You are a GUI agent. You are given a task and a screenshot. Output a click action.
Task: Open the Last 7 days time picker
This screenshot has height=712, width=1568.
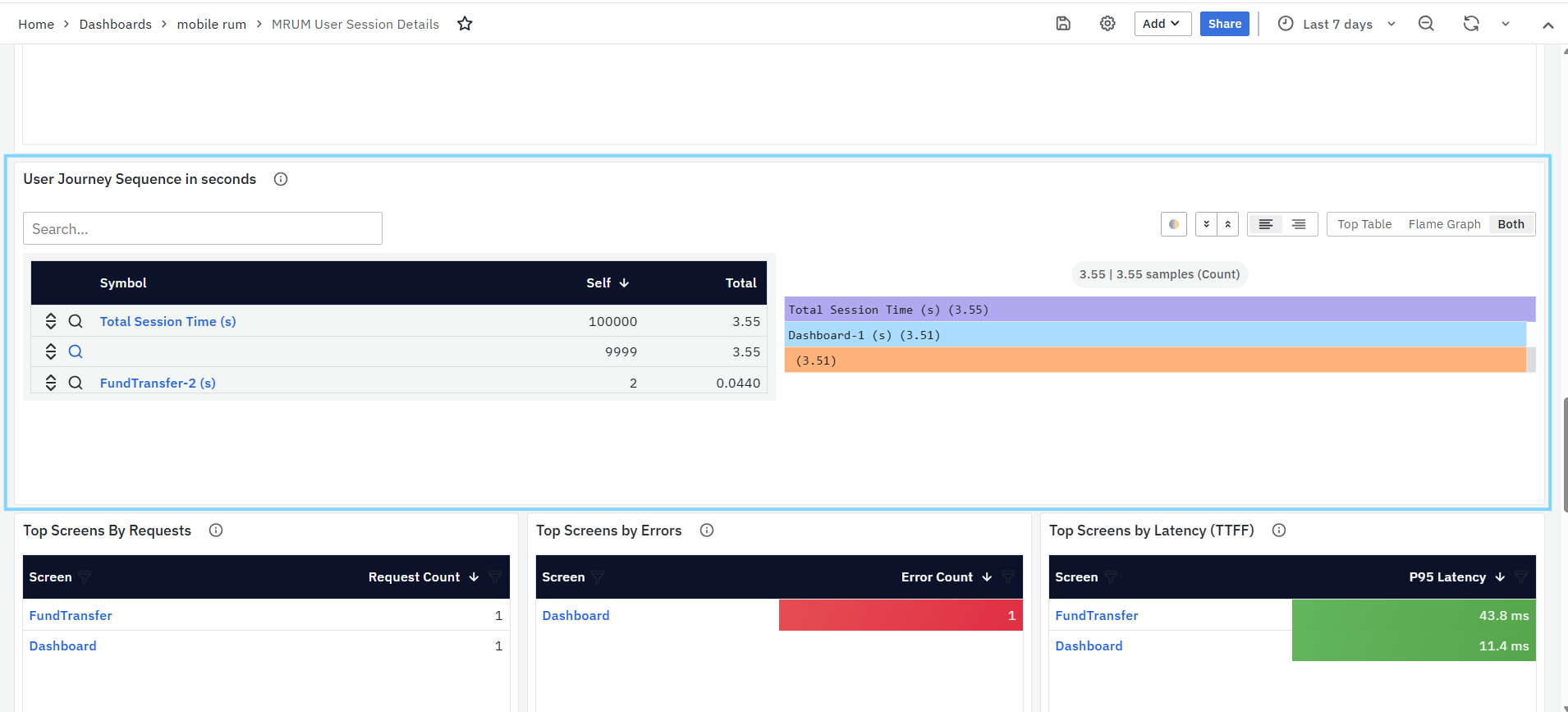pos(1336,24)
